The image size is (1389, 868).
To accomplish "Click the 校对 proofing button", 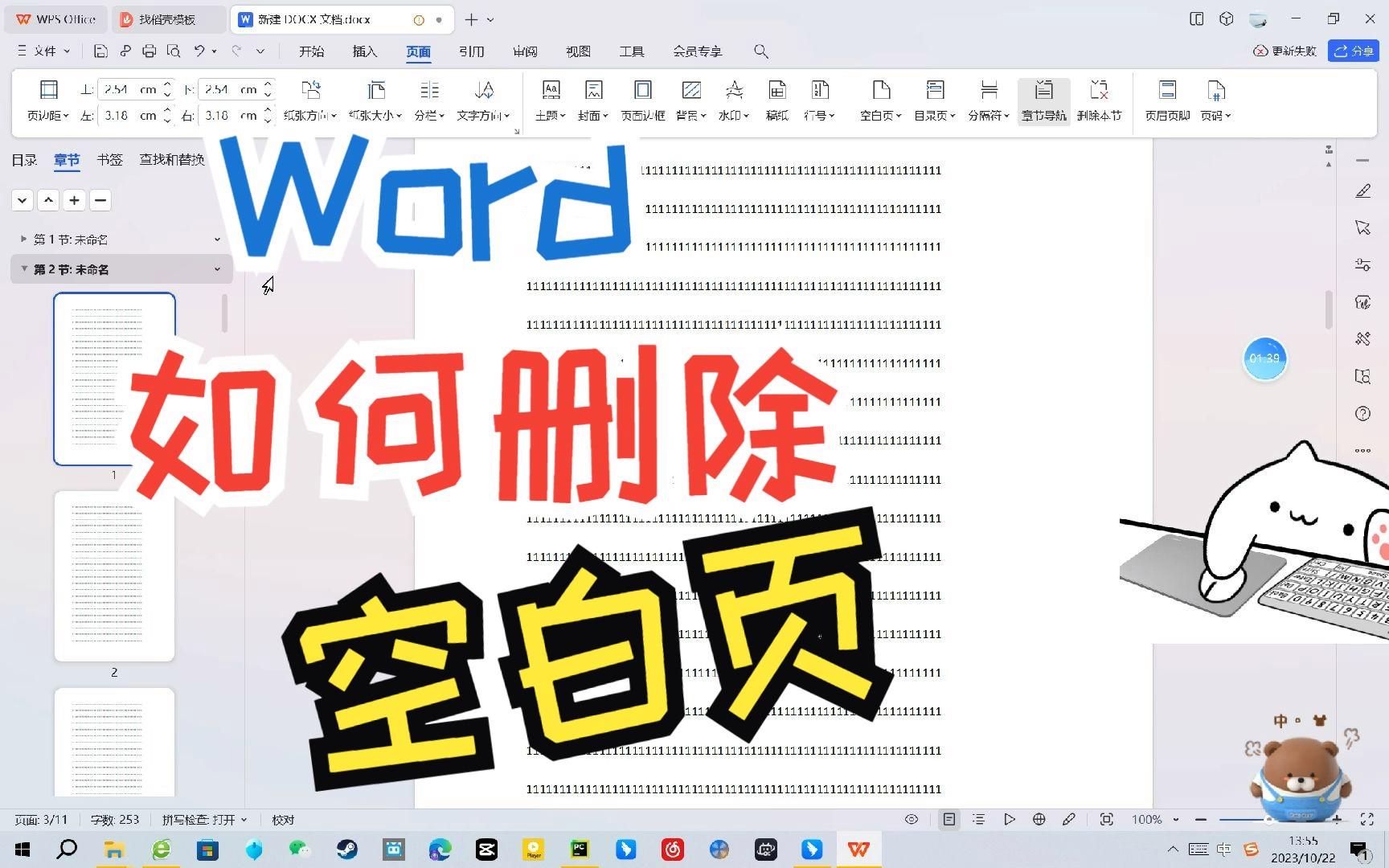I will [282, 819].
